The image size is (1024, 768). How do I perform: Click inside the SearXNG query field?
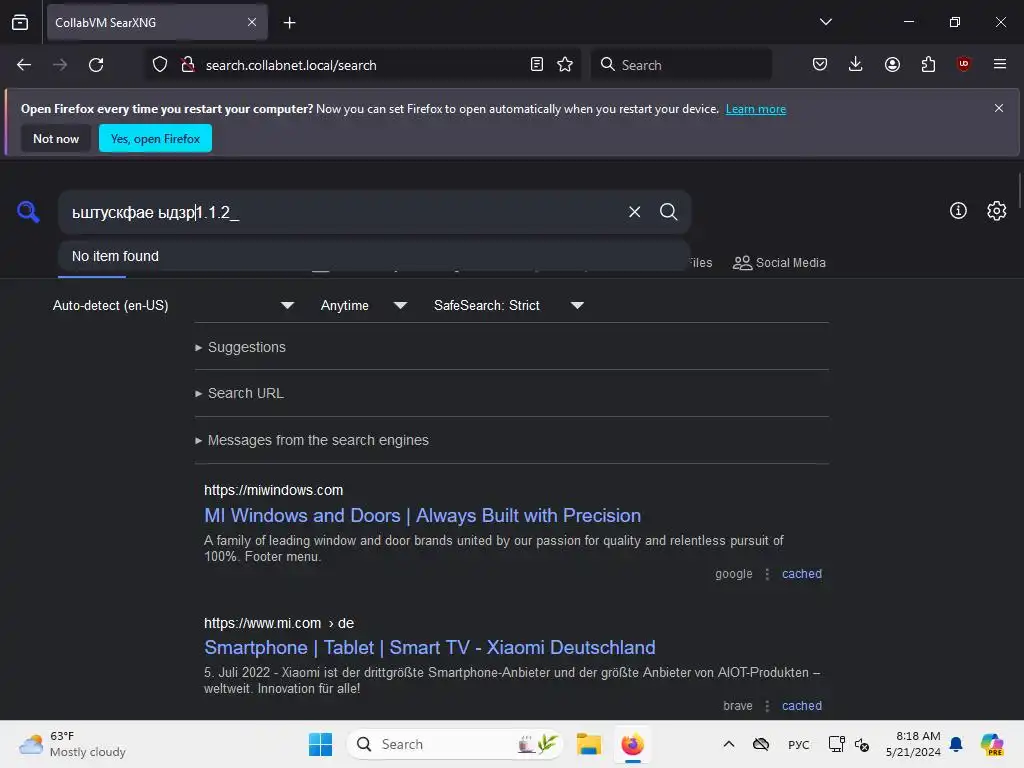(x=340, y=212)
